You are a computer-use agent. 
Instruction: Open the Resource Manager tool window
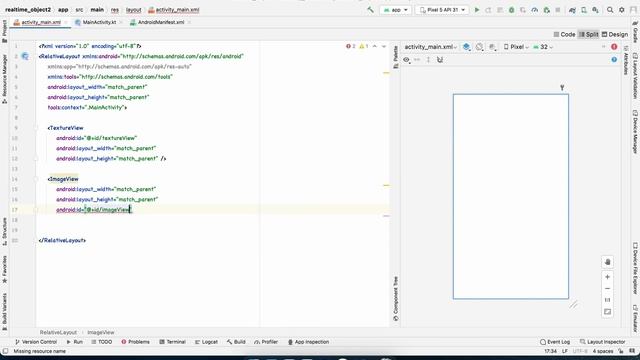pos(4,79)
